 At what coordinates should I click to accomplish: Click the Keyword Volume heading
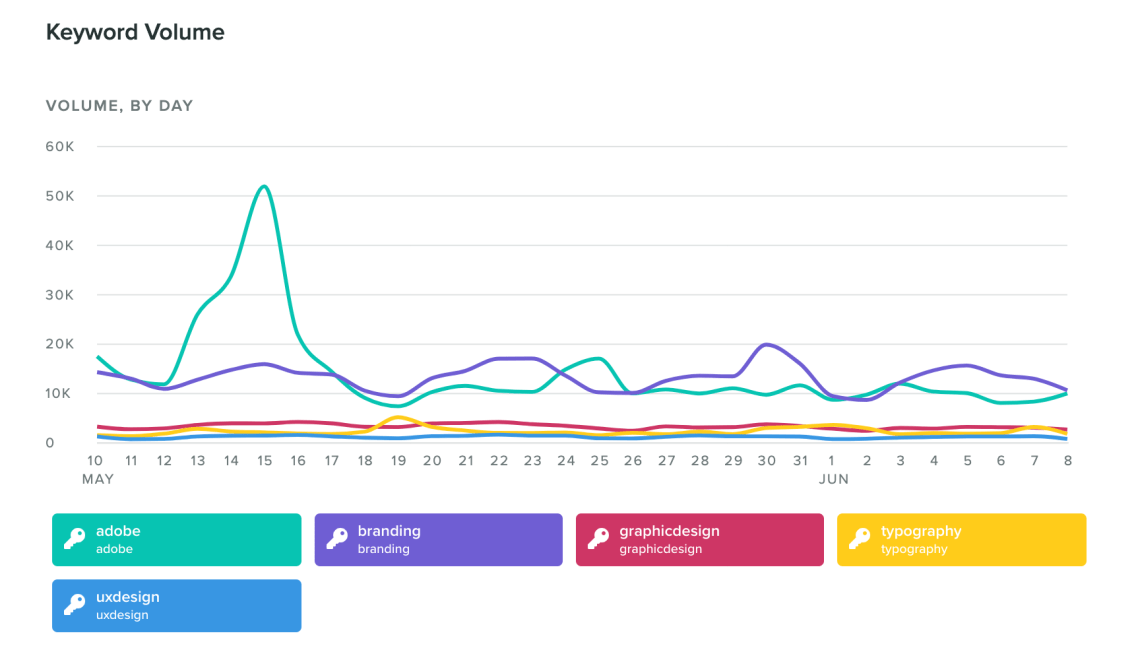134,32
